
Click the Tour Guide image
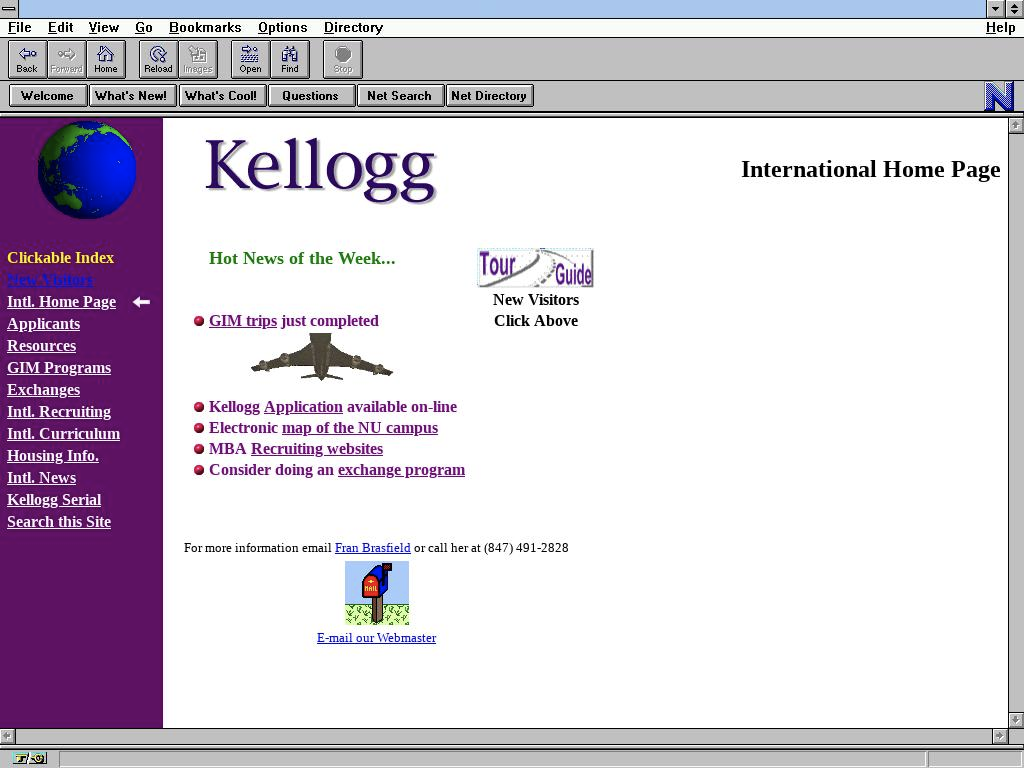(535, 268)
